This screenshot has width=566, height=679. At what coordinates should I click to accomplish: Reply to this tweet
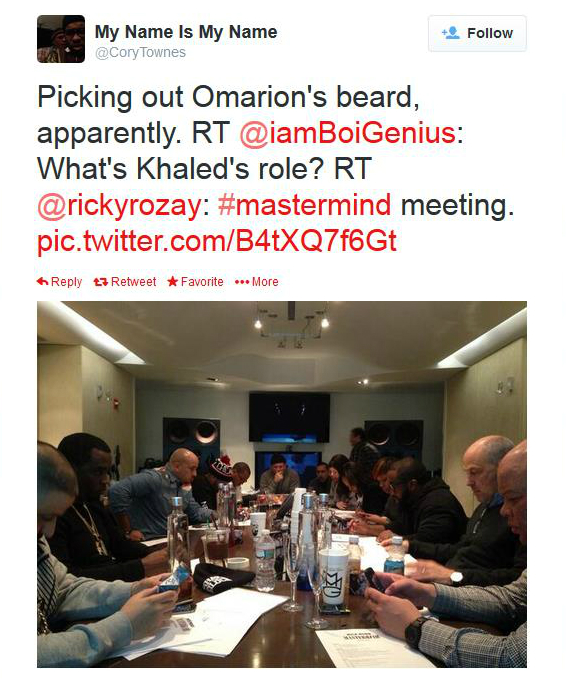pos(59,282)
